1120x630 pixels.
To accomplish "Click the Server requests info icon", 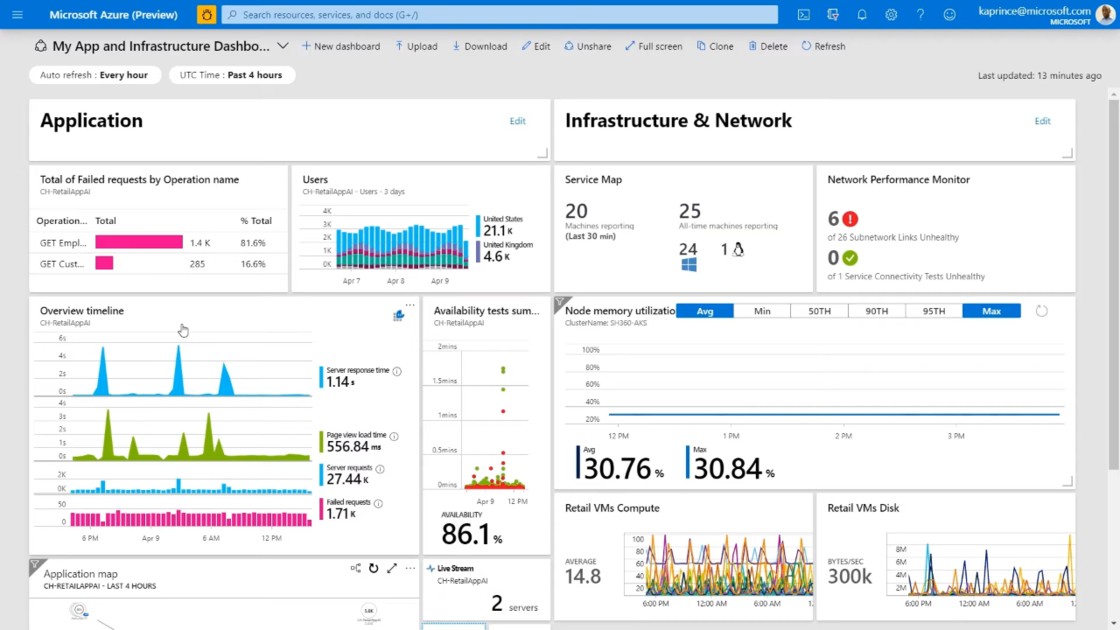I will [x=380, y=469].
